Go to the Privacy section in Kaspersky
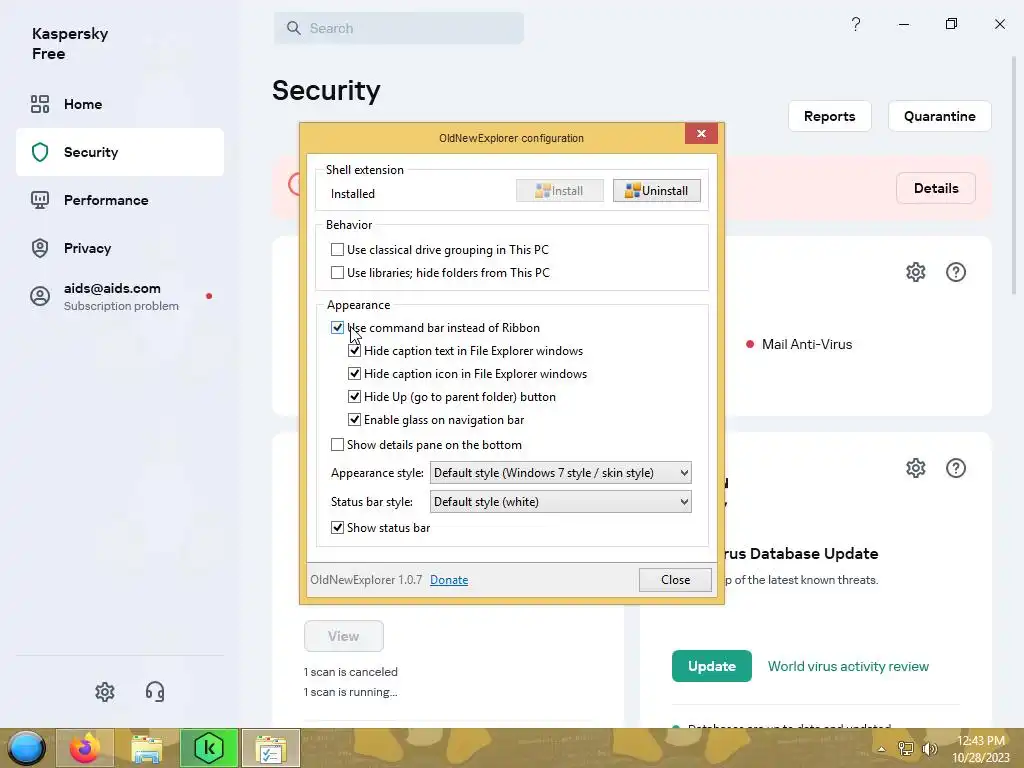 point(120,248)
